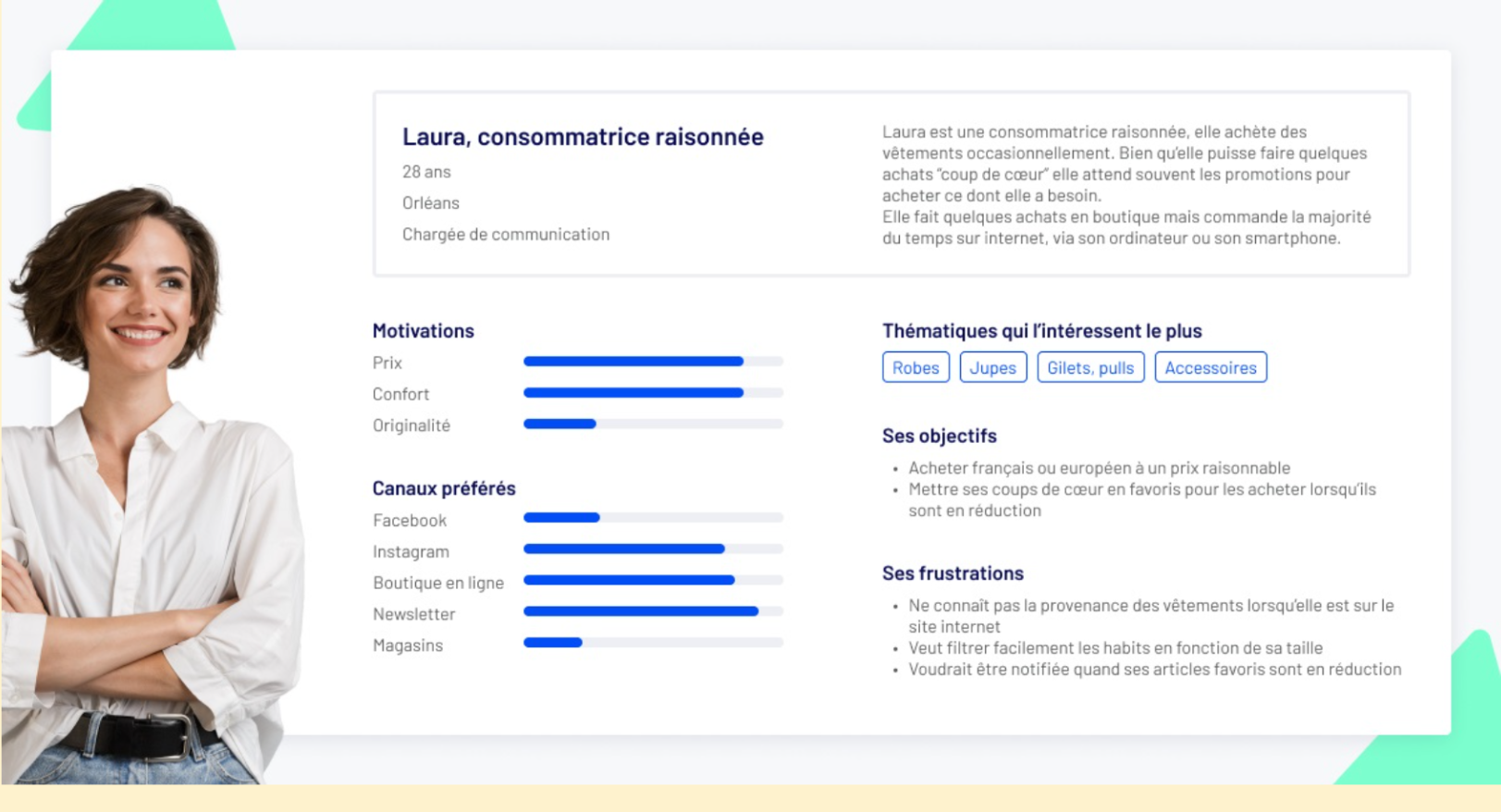Image resolution: width=1501 pixels, height=812 pixels.
Task: Click the 'Magasins' label
Action: [x=408, y=646]
